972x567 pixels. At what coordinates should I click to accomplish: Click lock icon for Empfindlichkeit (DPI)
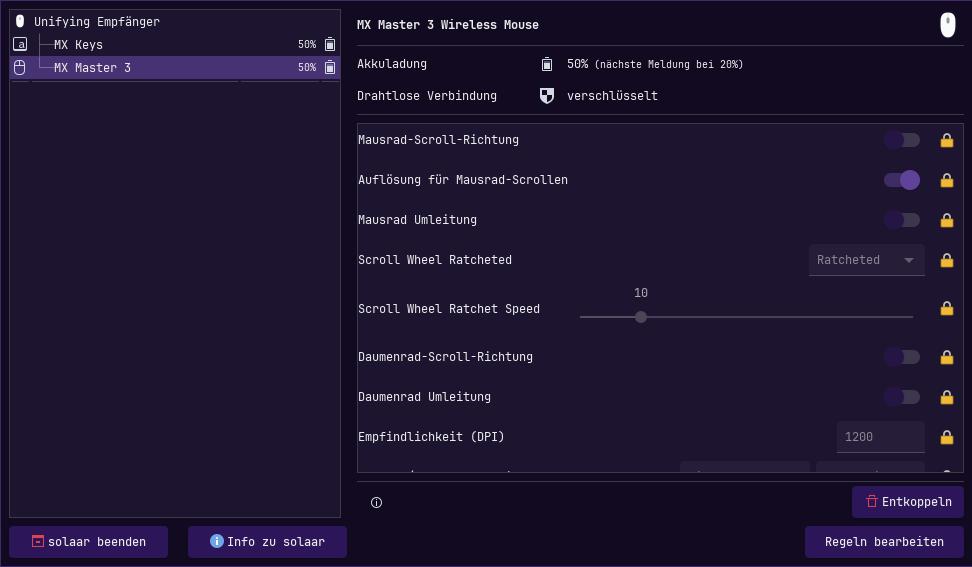click(947, 437)
